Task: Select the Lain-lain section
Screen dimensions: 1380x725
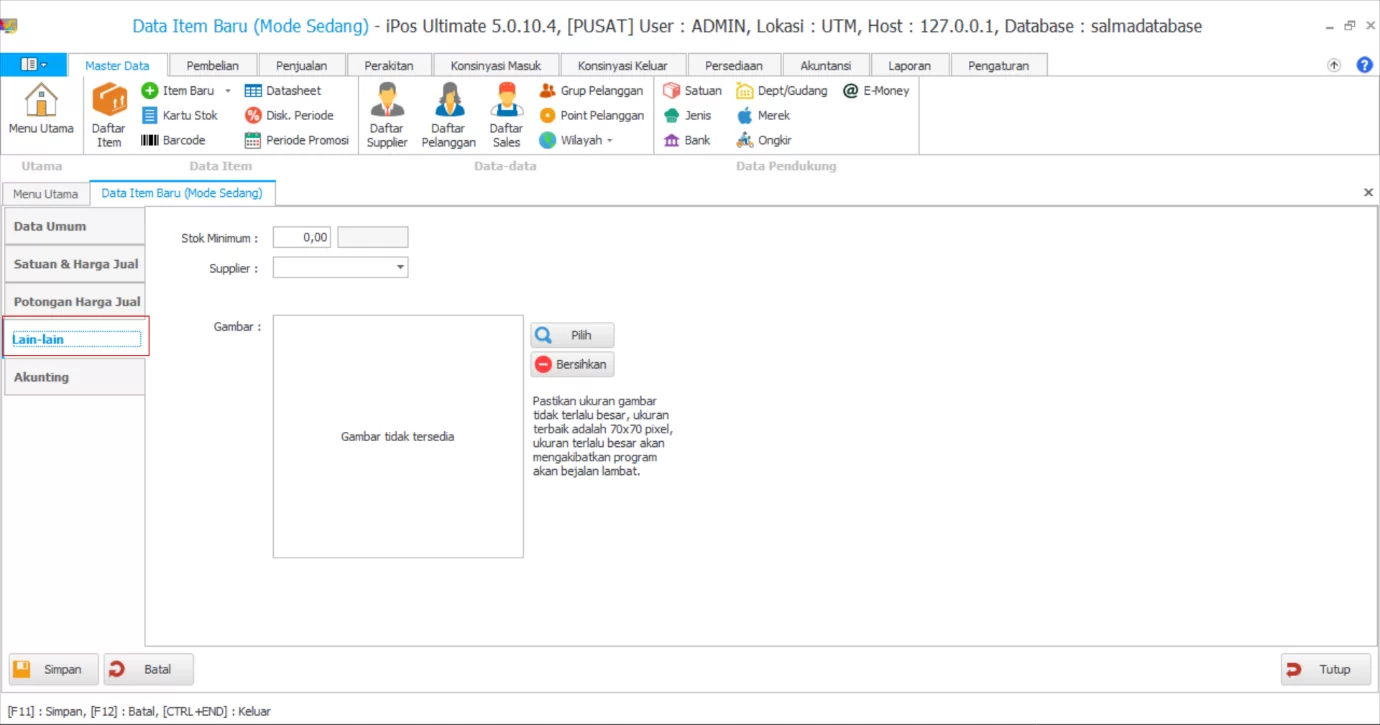Action: click(x=76, y=339)
